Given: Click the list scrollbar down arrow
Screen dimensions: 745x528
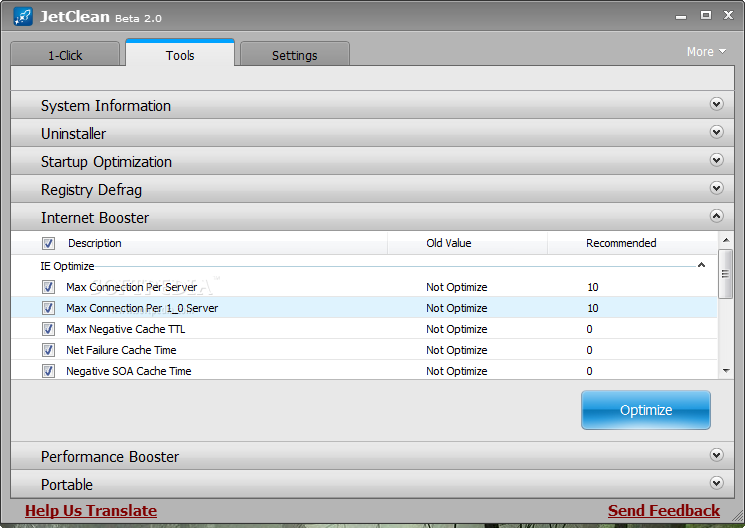Looking at the screenshot, I should point(726,371).
